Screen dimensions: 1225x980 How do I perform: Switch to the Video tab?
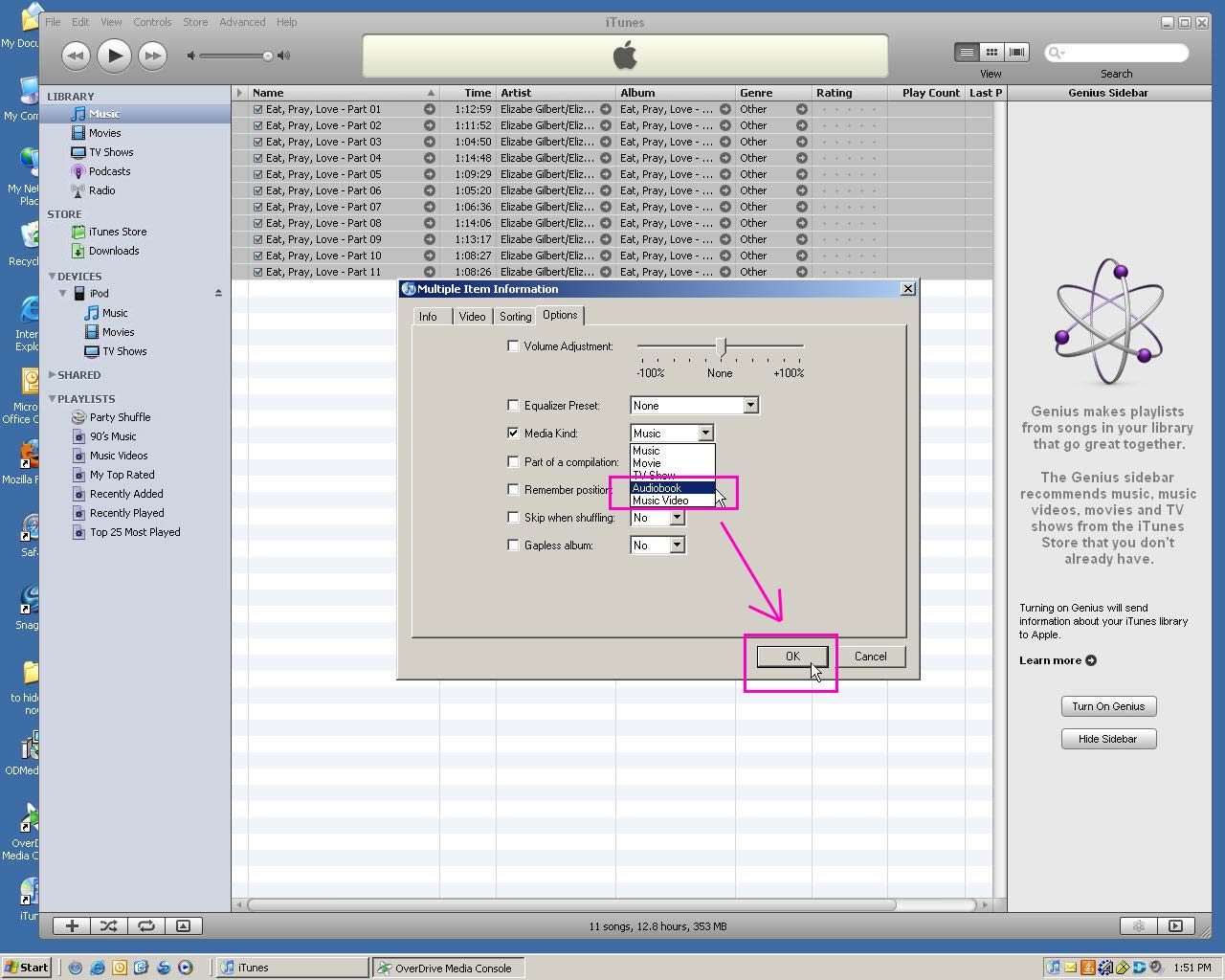click(x=472, y=317)
